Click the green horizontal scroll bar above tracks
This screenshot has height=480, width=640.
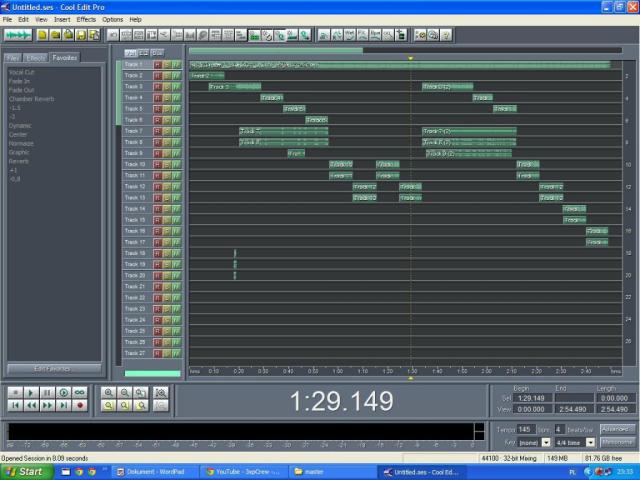pyautogui.click(x=276, y=51)
